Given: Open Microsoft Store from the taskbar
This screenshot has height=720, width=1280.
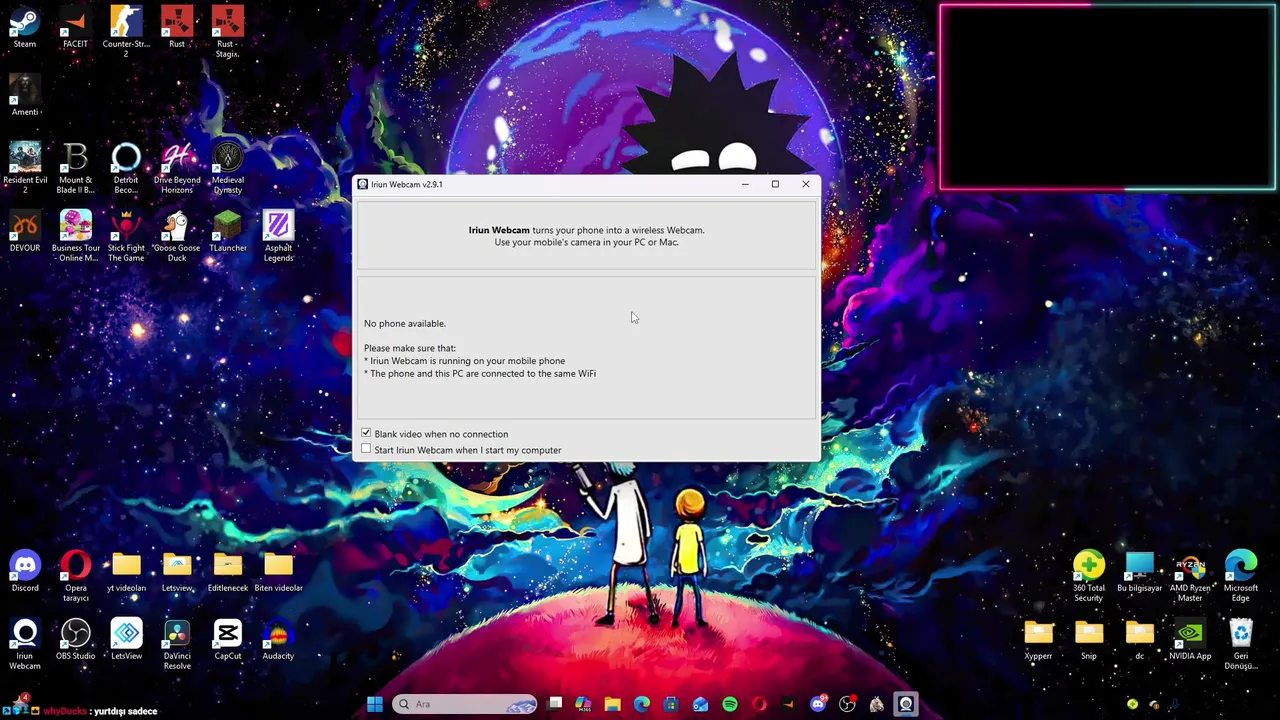Looking at the screenshot, I should (x=671, y=704).
